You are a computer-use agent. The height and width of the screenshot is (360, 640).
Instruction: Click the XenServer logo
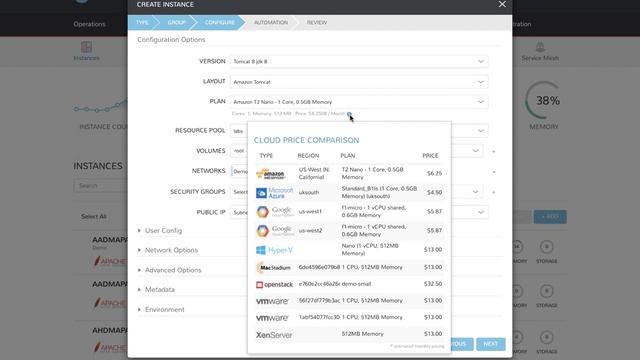(274, 335)
